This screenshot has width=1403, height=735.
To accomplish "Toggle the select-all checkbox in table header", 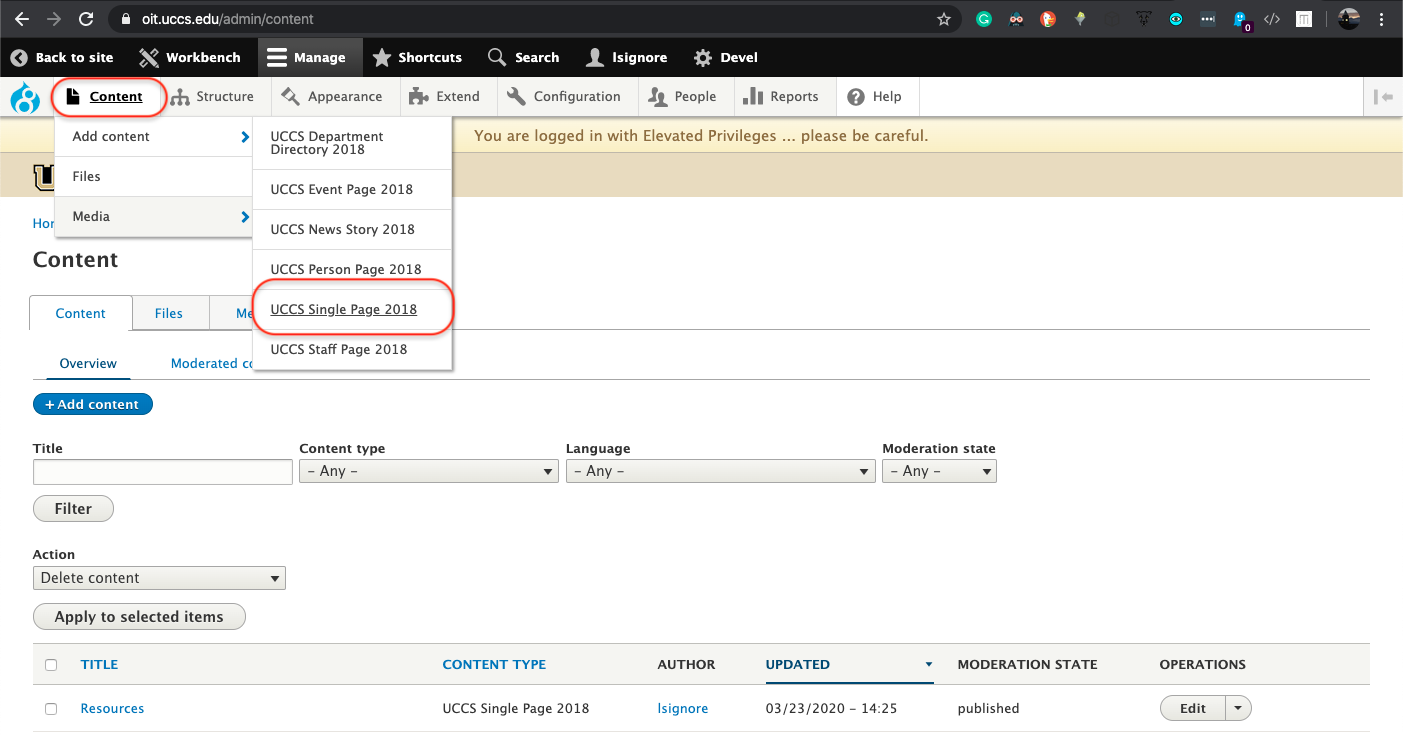I will click(x=51, y=665).
